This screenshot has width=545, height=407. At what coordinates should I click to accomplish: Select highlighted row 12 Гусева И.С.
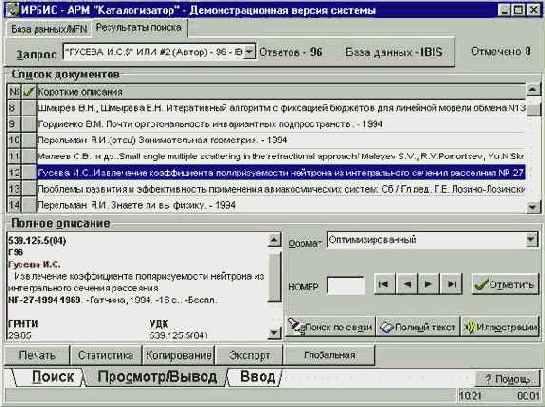[x=281, y=172]
